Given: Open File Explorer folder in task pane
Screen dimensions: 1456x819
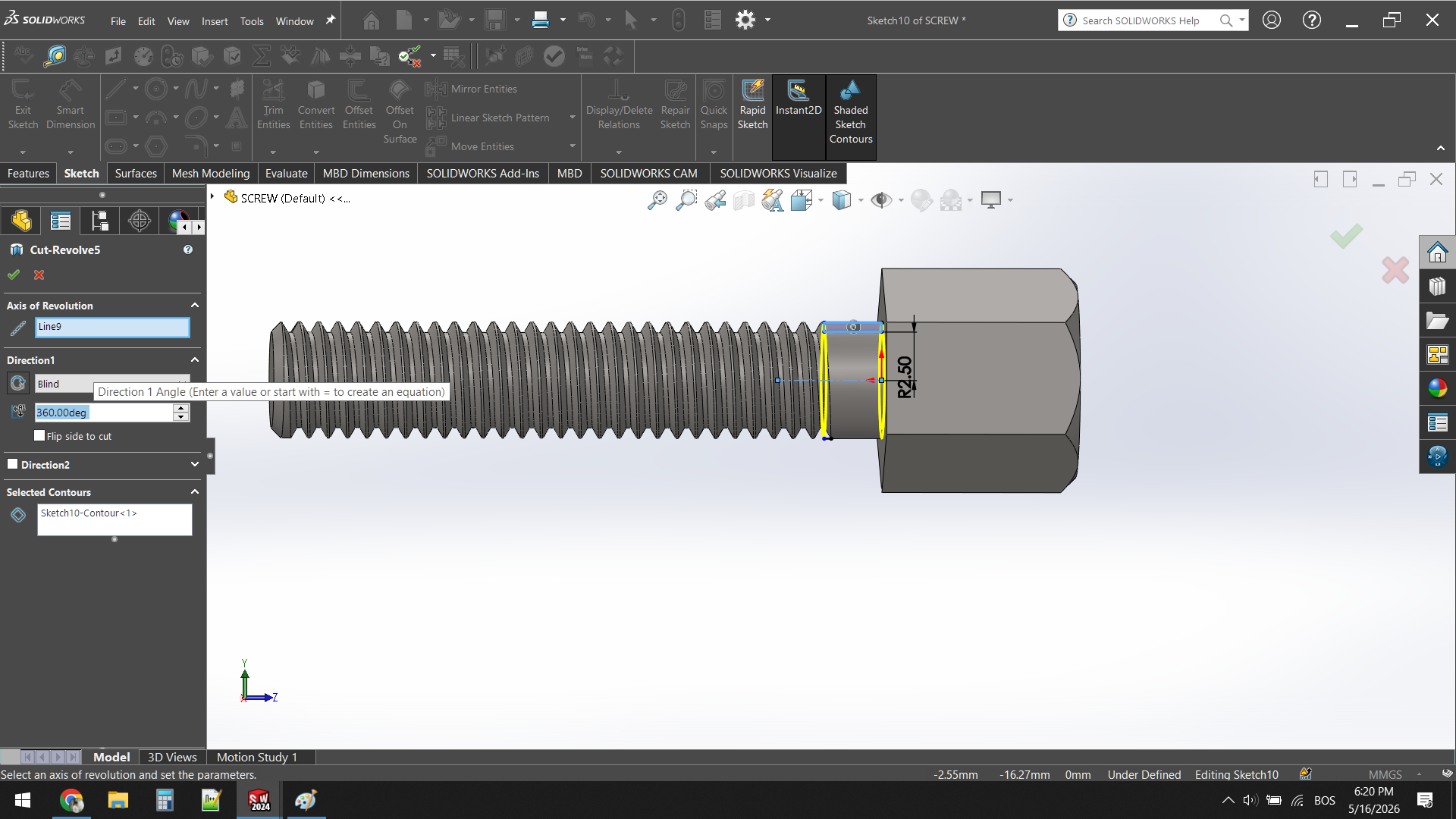Looking at the screenshot, I should (1438, 321).
